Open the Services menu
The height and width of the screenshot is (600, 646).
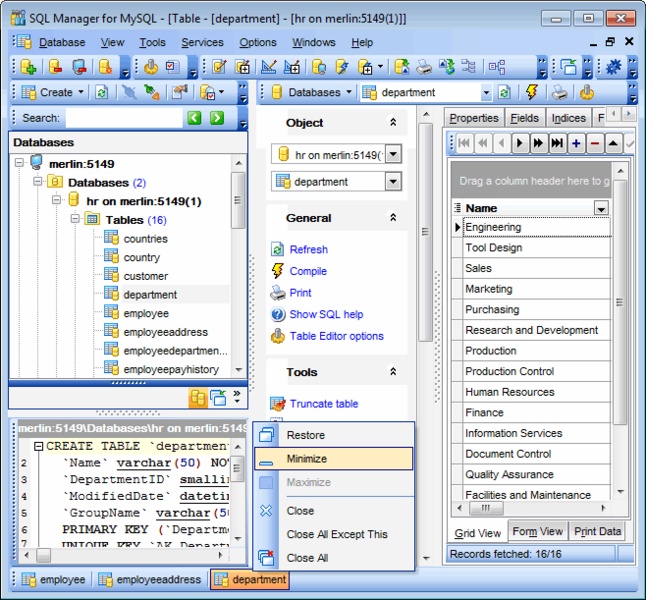(202, 42)
